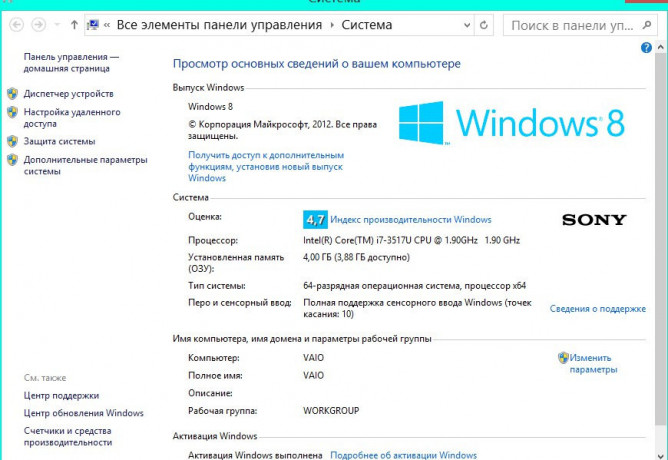Image resolution: width=668 pixels, height=460 pixels.
Task: Click the shield icon beside Диспетчер устройств
Action: pyautogui.click(x=12, y=94)
